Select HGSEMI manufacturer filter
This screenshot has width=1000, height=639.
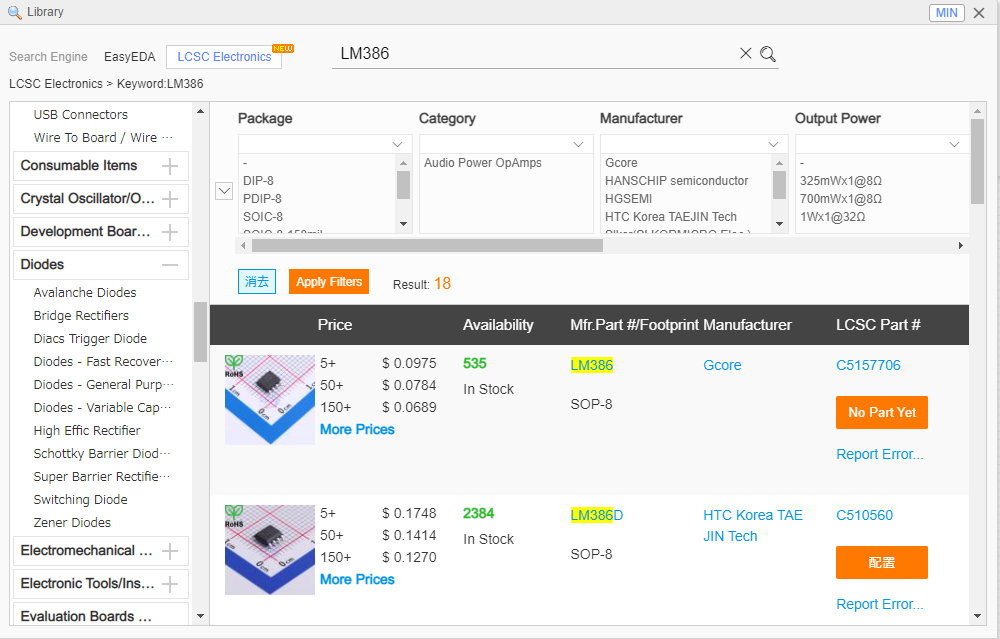click(x=628, y=199)
